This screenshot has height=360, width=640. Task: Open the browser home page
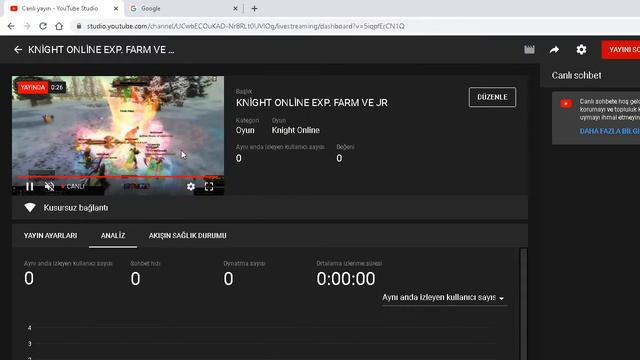[x=59, y=26]
